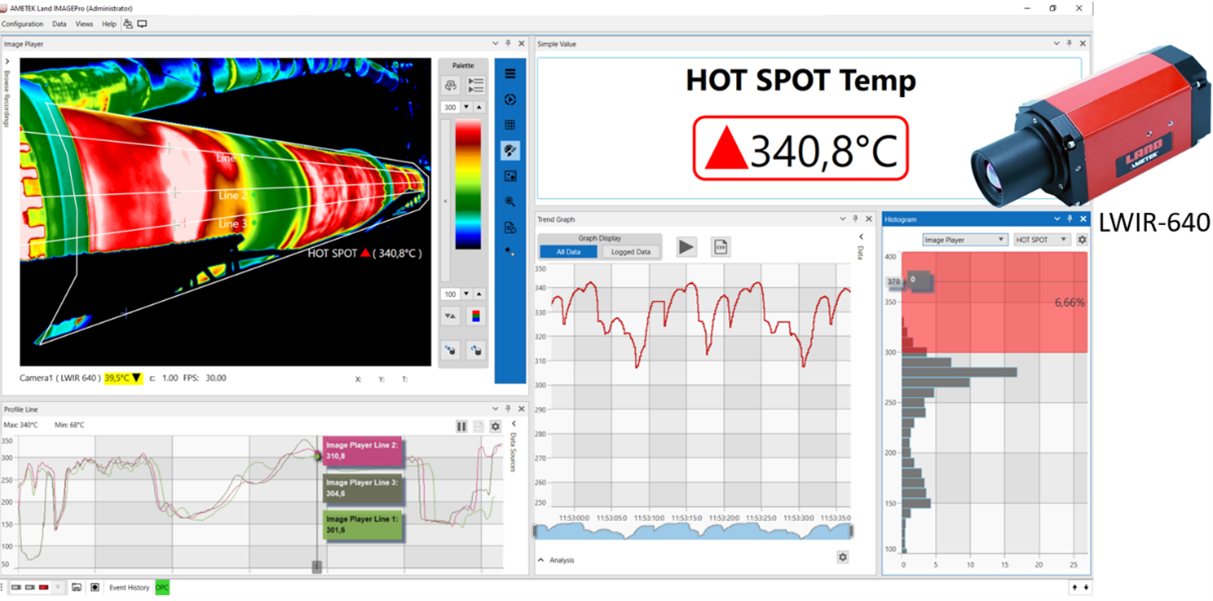Pause the Profile Line graph
Viewport: 1213px width, 601px height.
pyautogui.click(x=462, y=426)
